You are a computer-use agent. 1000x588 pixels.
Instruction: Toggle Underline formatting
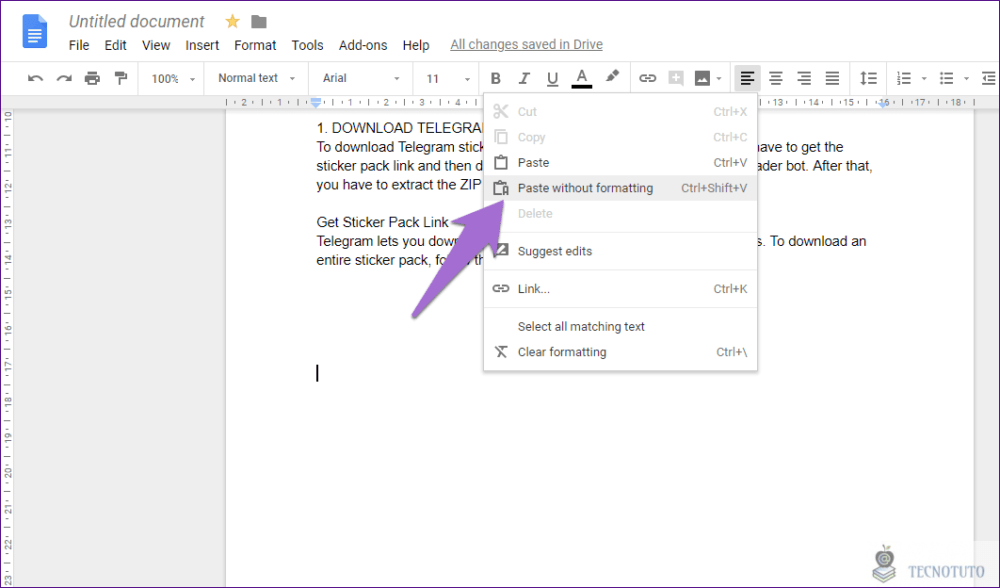(552, 78)
